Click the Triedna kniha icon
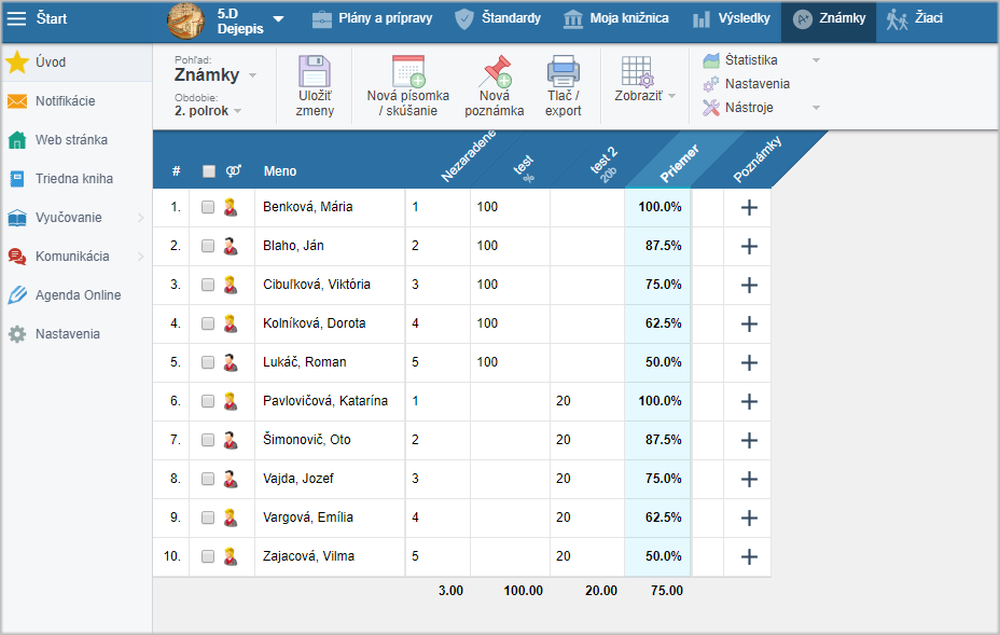Viewport: 1000px width, 635px height. point(17,179)
